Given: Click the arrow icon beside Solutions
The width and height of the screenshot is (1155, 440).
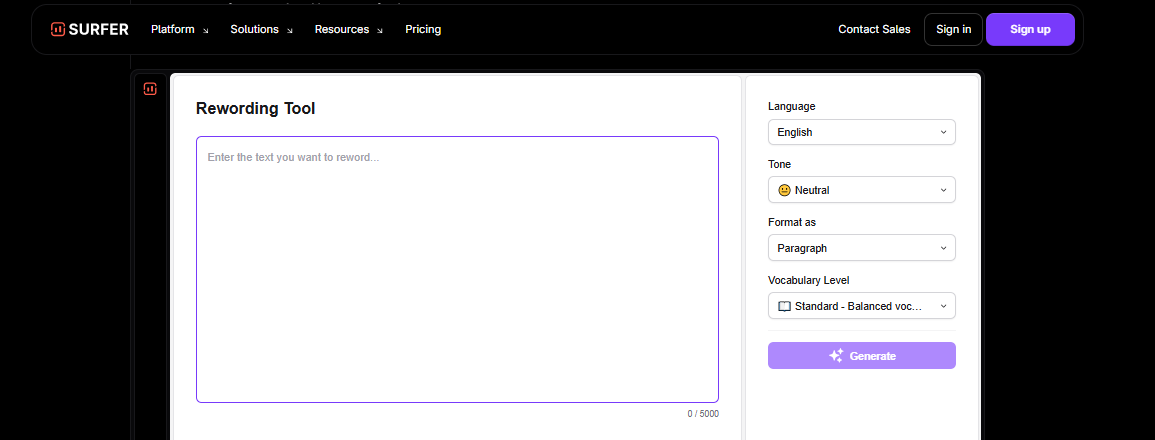Looking at the screenshot, I should pos(290,30).
